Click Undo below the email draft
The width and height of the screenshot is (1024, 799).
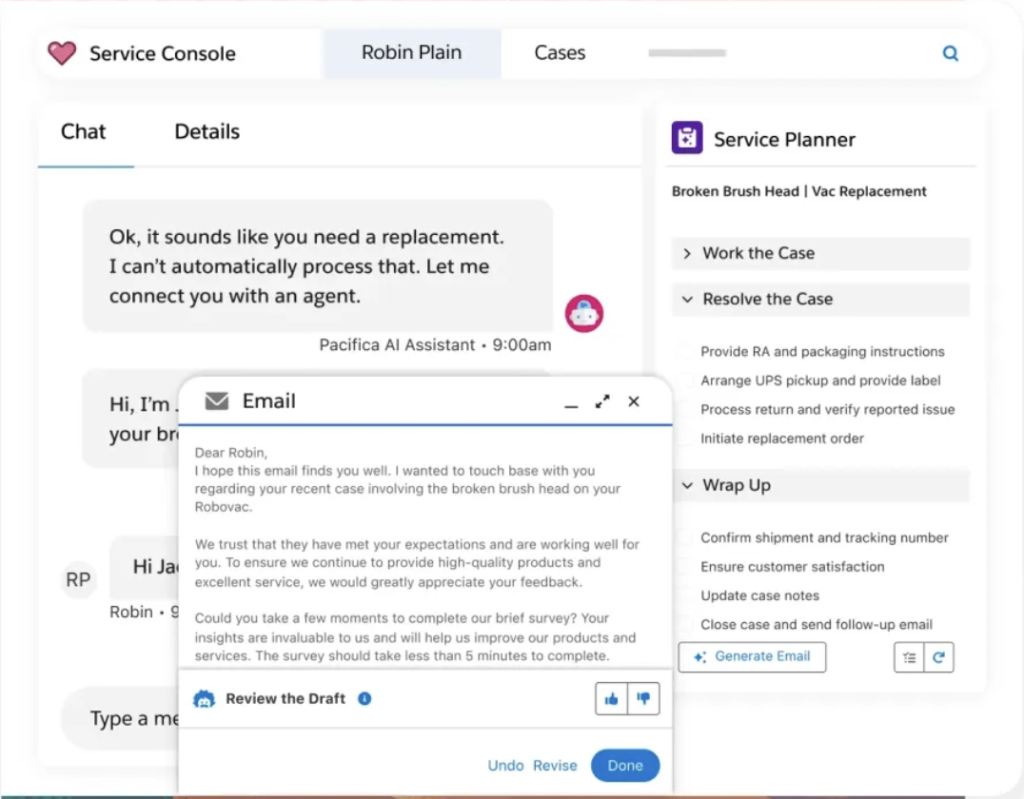click(x=506, y=765)
